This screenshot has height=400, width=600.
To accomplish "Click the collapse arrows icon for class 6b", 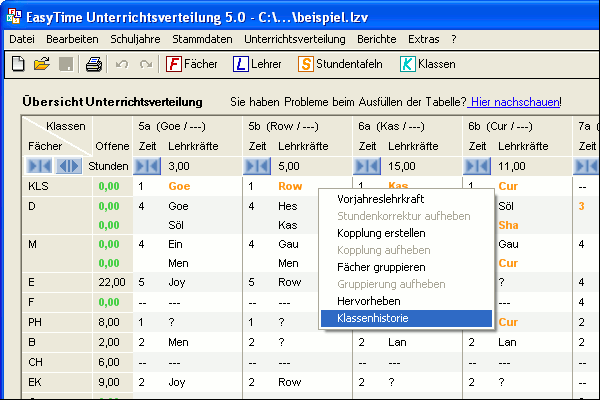I will click(x=477, y=166).
